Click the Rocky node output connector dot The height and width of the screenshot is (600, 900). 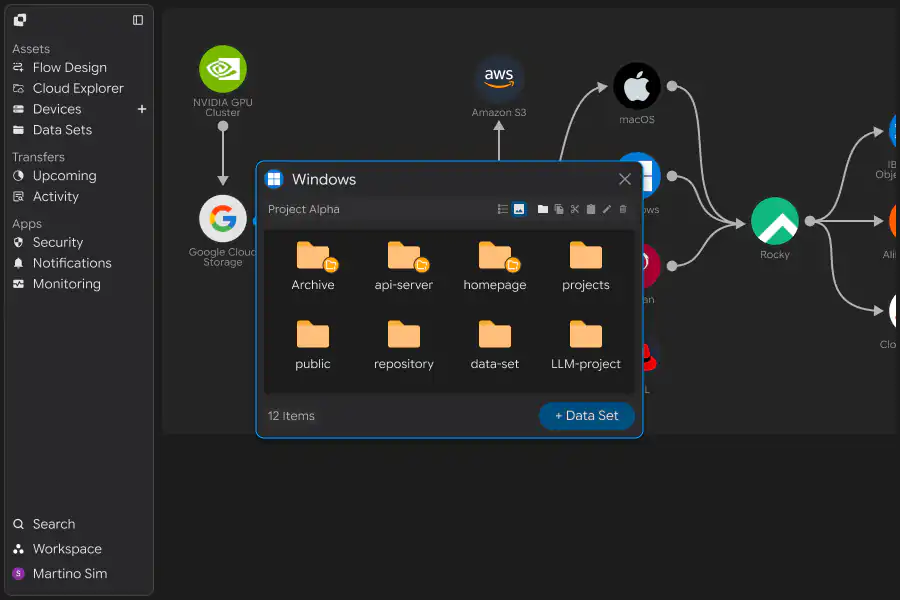[810, 221]
